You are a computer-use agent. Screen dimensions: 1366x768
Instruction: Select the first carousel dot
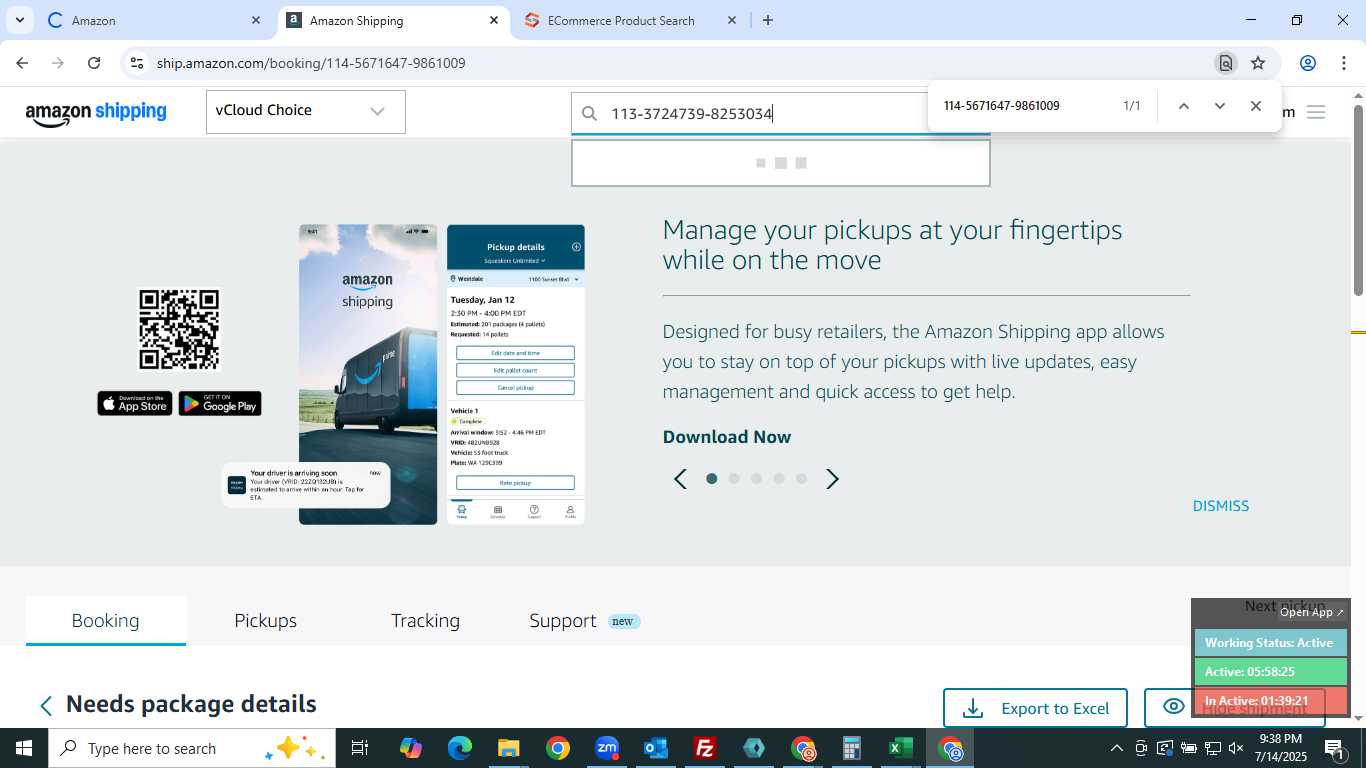point(712,479)
